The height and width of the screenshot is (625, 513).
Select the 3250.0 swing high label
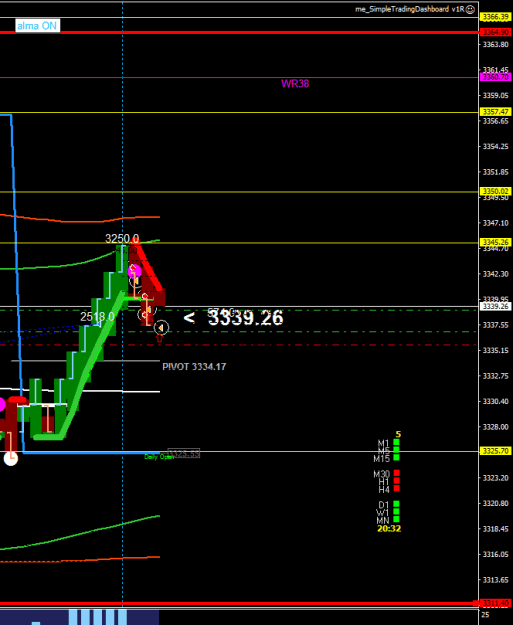click(x=122, y=239)
